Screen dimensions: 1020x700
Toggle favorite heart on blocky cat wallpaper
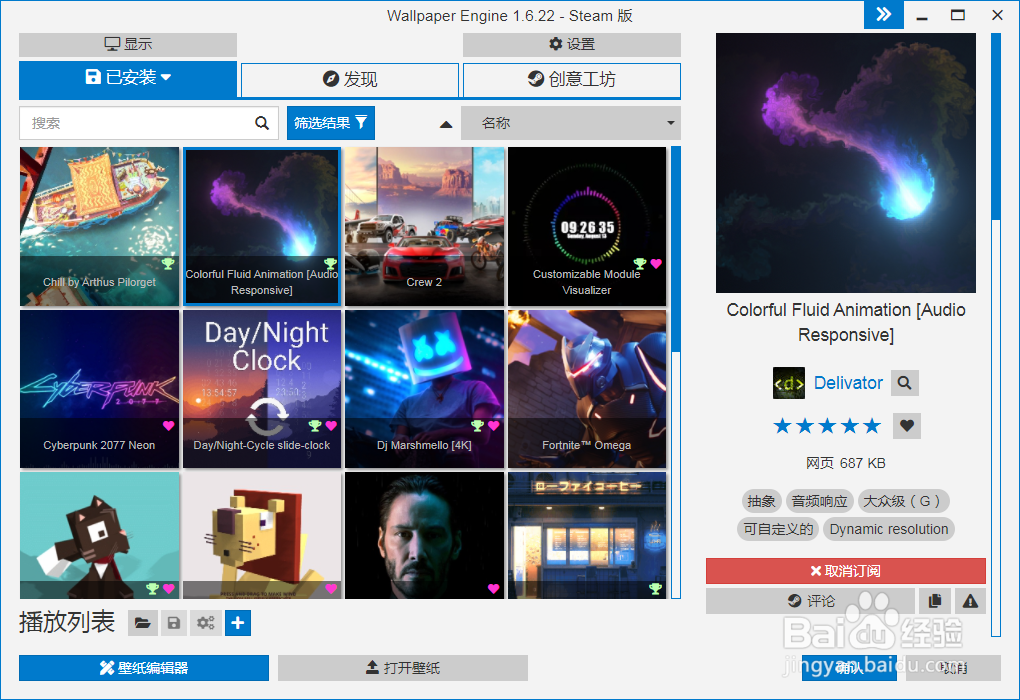click(168, 589)
